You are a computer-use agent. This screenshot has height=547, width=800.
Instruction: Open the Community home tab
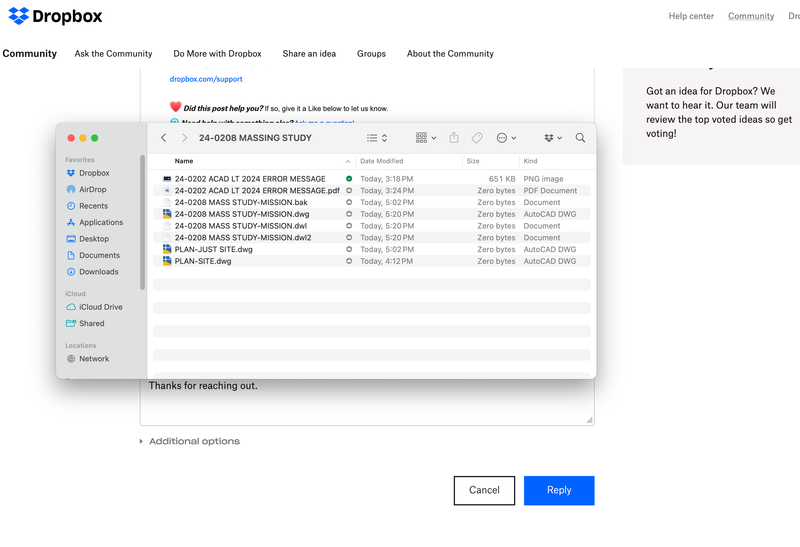pos(30,54)
